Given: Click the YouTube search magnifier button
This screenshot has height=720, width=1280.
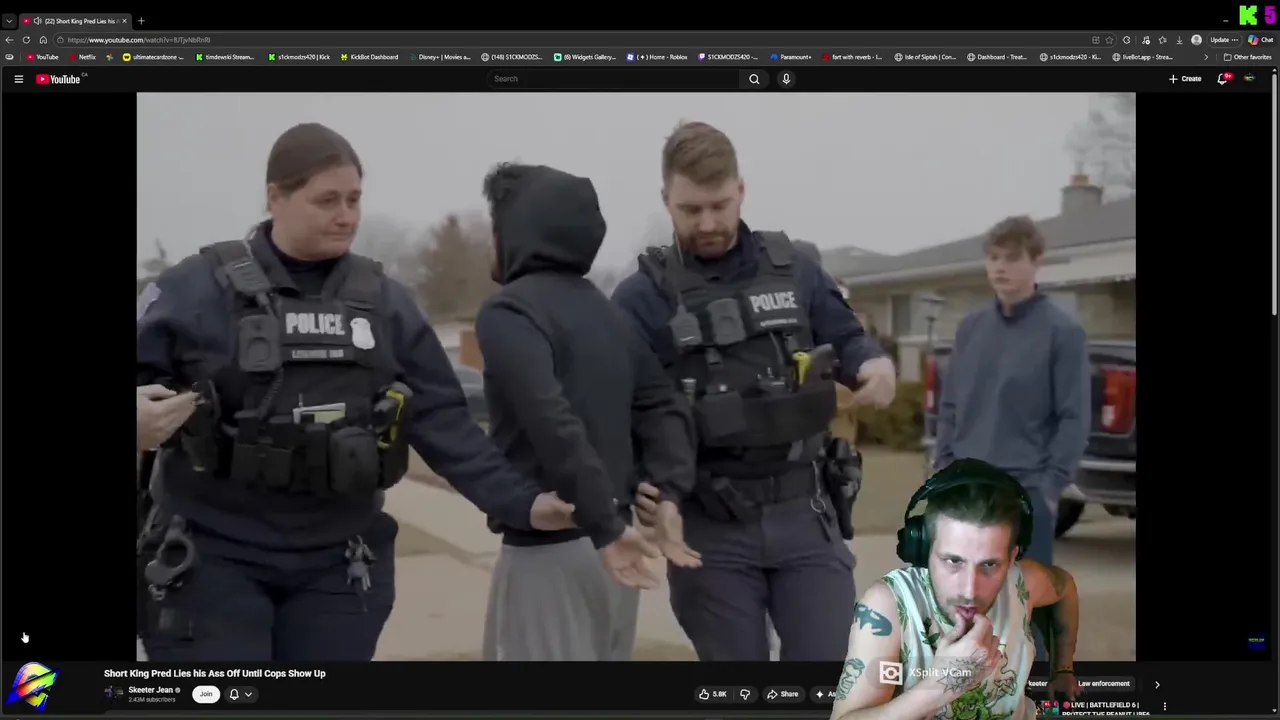Looking at the screenshot, I should [x=754, y=79].
